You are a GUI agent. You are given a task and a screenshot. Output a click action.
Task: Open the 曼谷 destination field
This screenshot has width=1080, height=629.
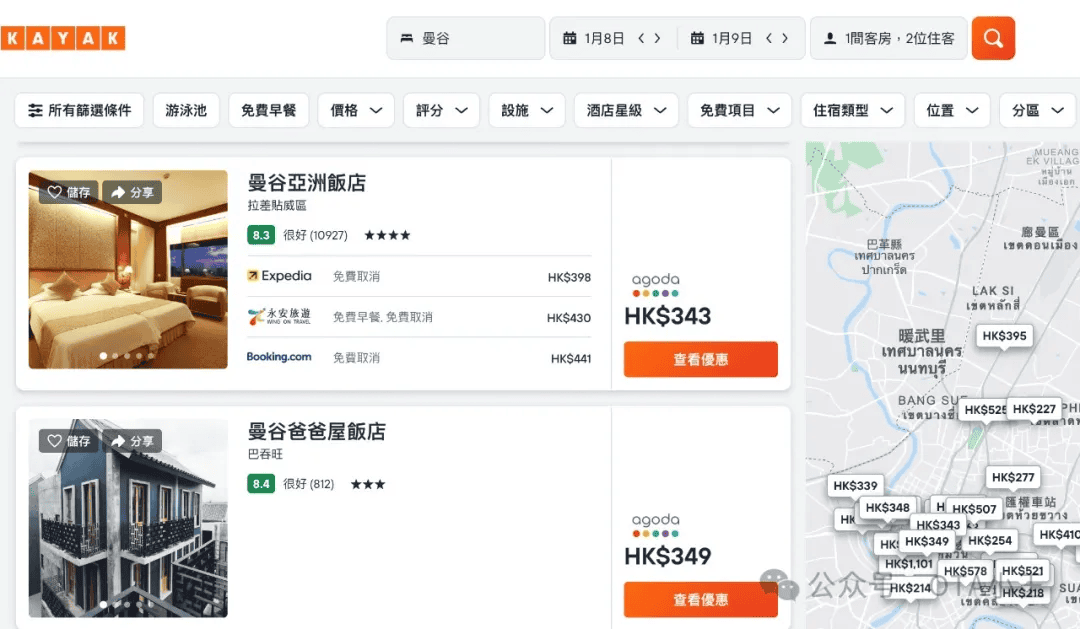[x=466, y=38]
